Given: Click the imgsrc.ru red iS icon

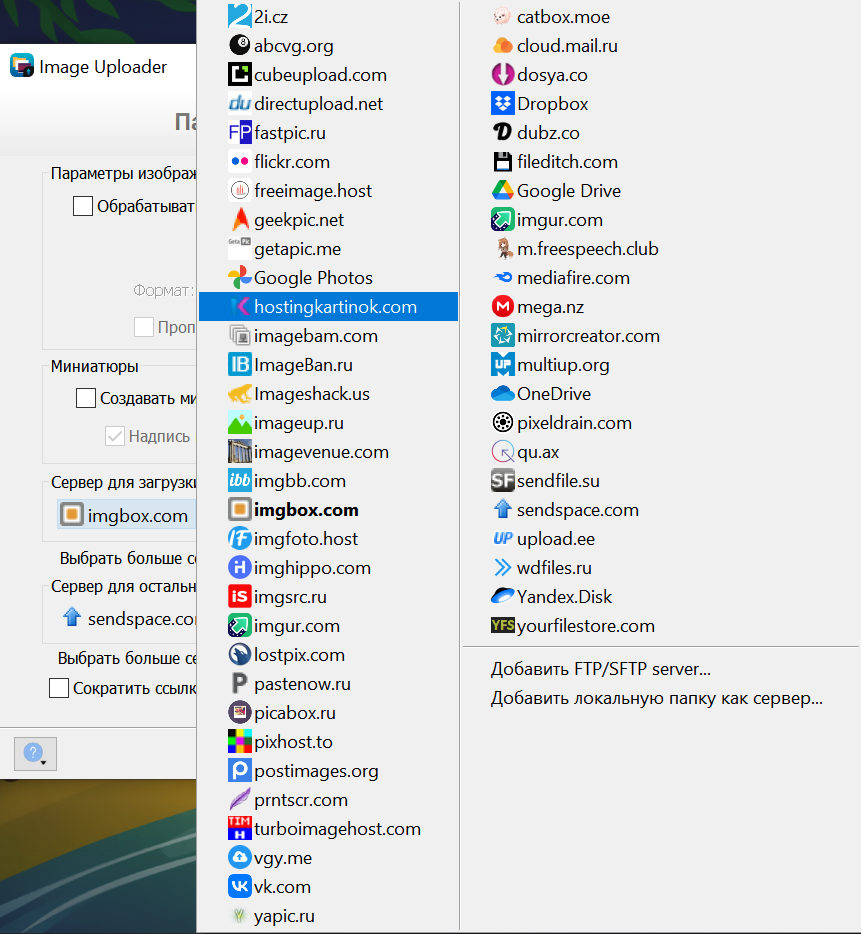Looking at the screenshot, I should click(240, 597).
